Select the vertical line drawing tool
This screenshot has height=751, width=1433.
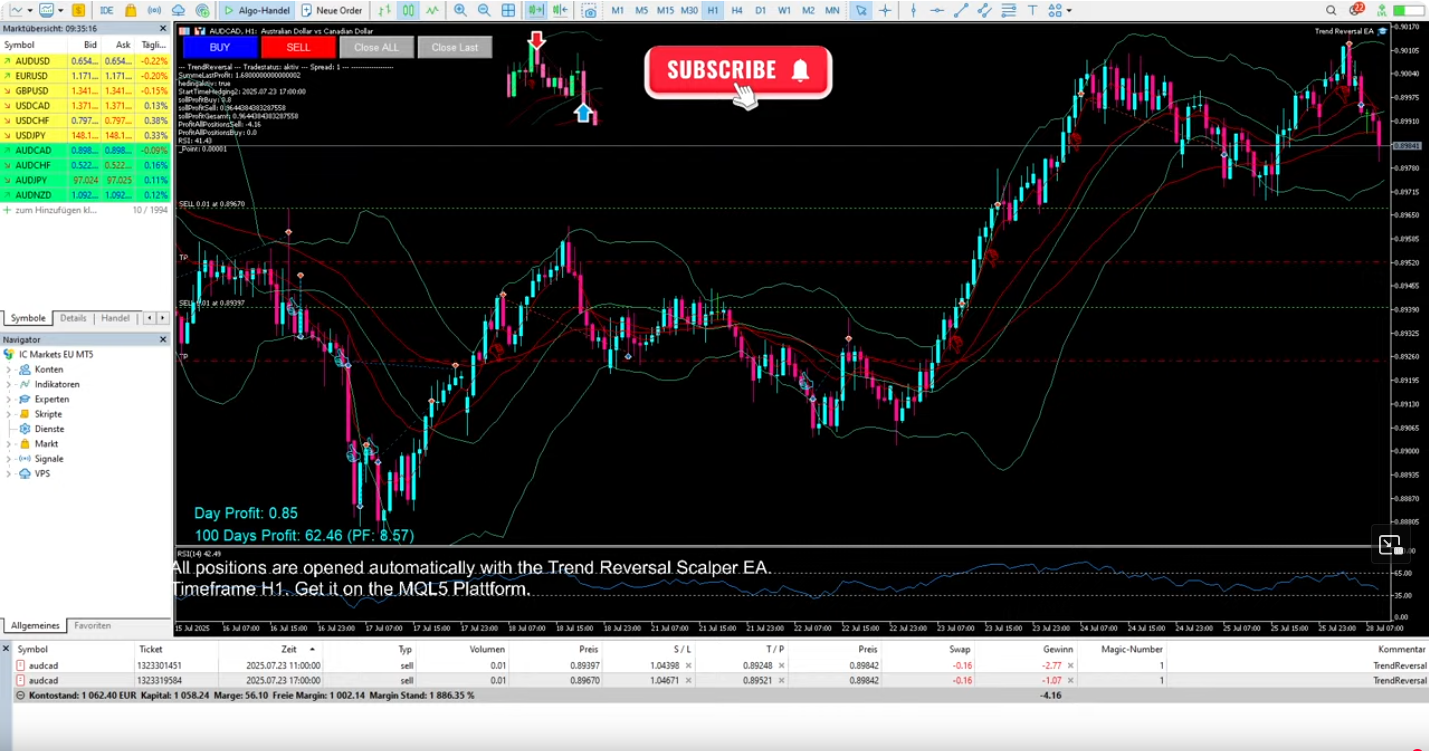click(913, 10)
